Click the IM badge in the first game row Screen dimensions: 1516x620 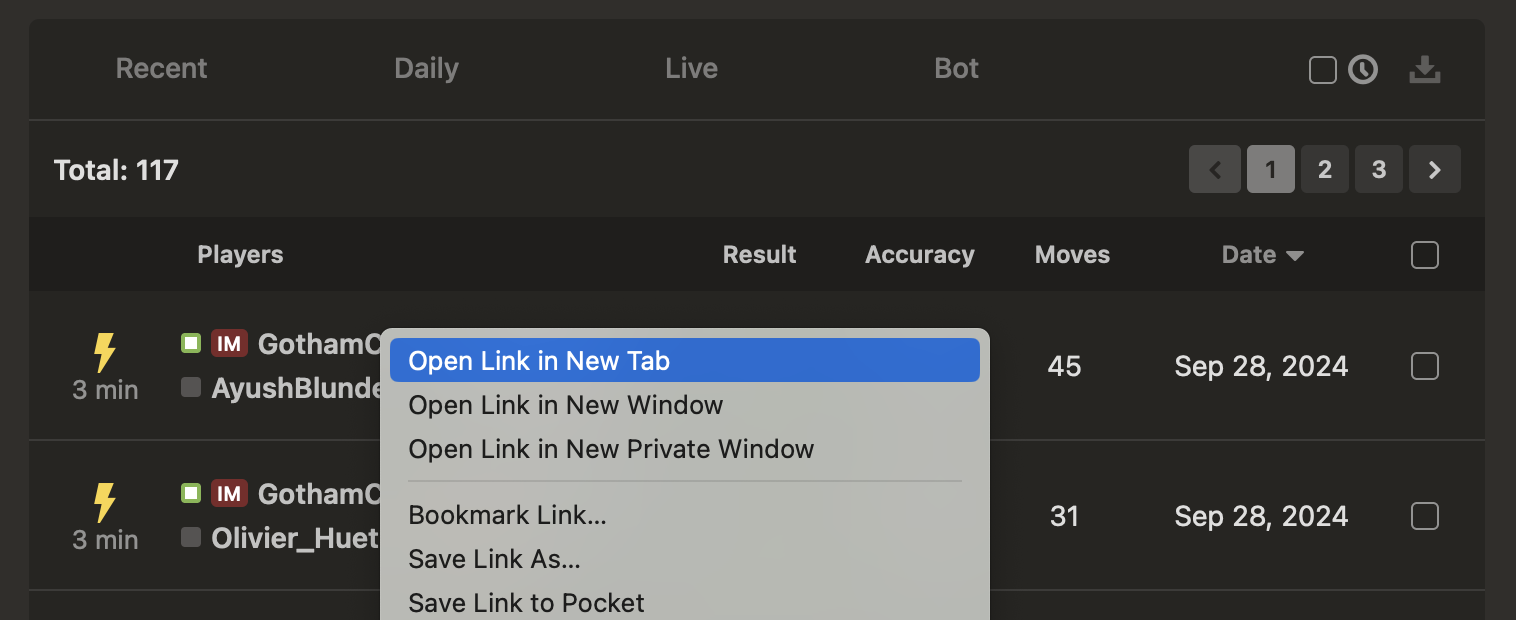tap(229, 344)
